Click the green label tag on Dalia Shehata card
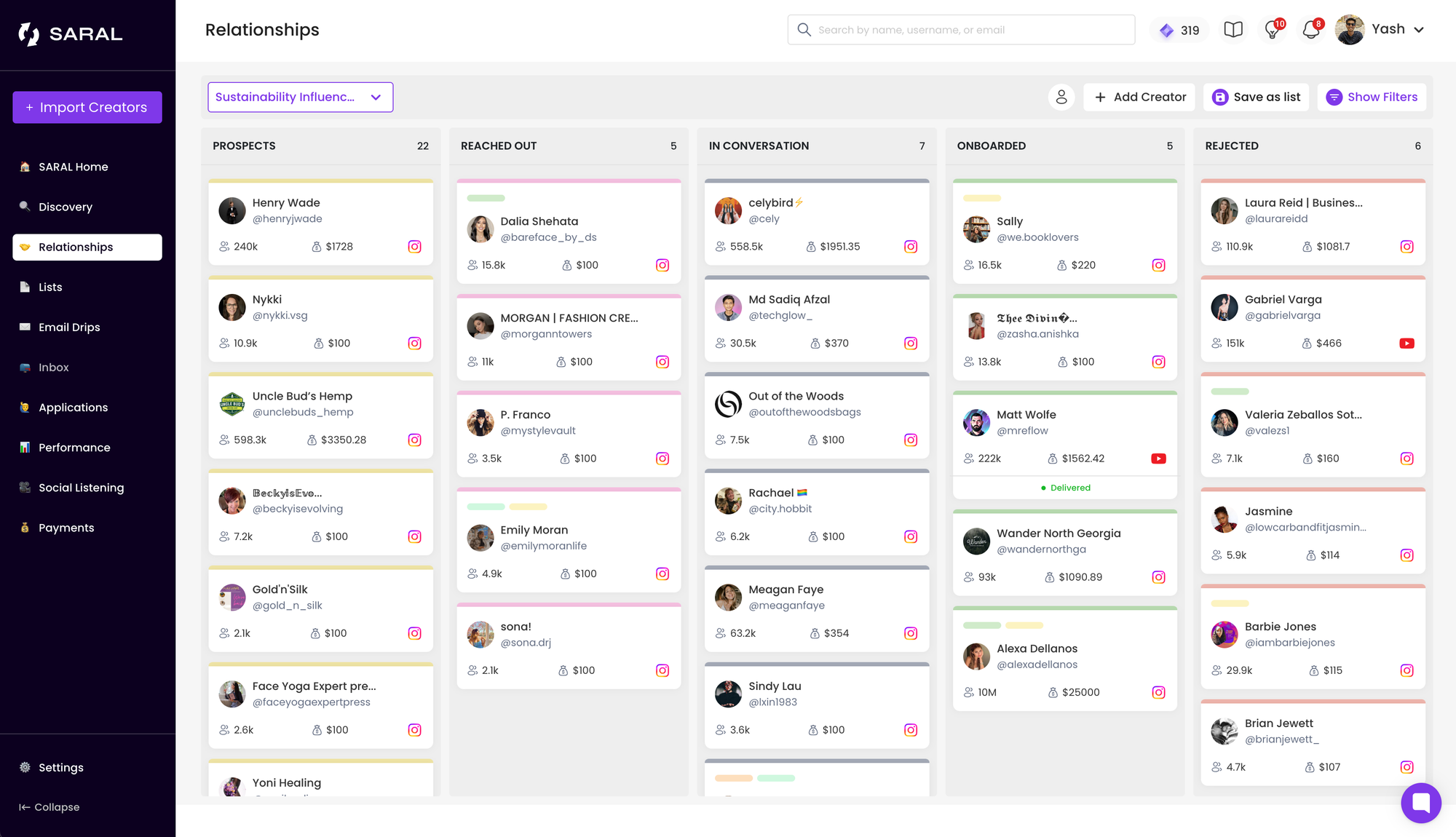Viewport: 1456px width, 837px height. (x=486, y=198)
